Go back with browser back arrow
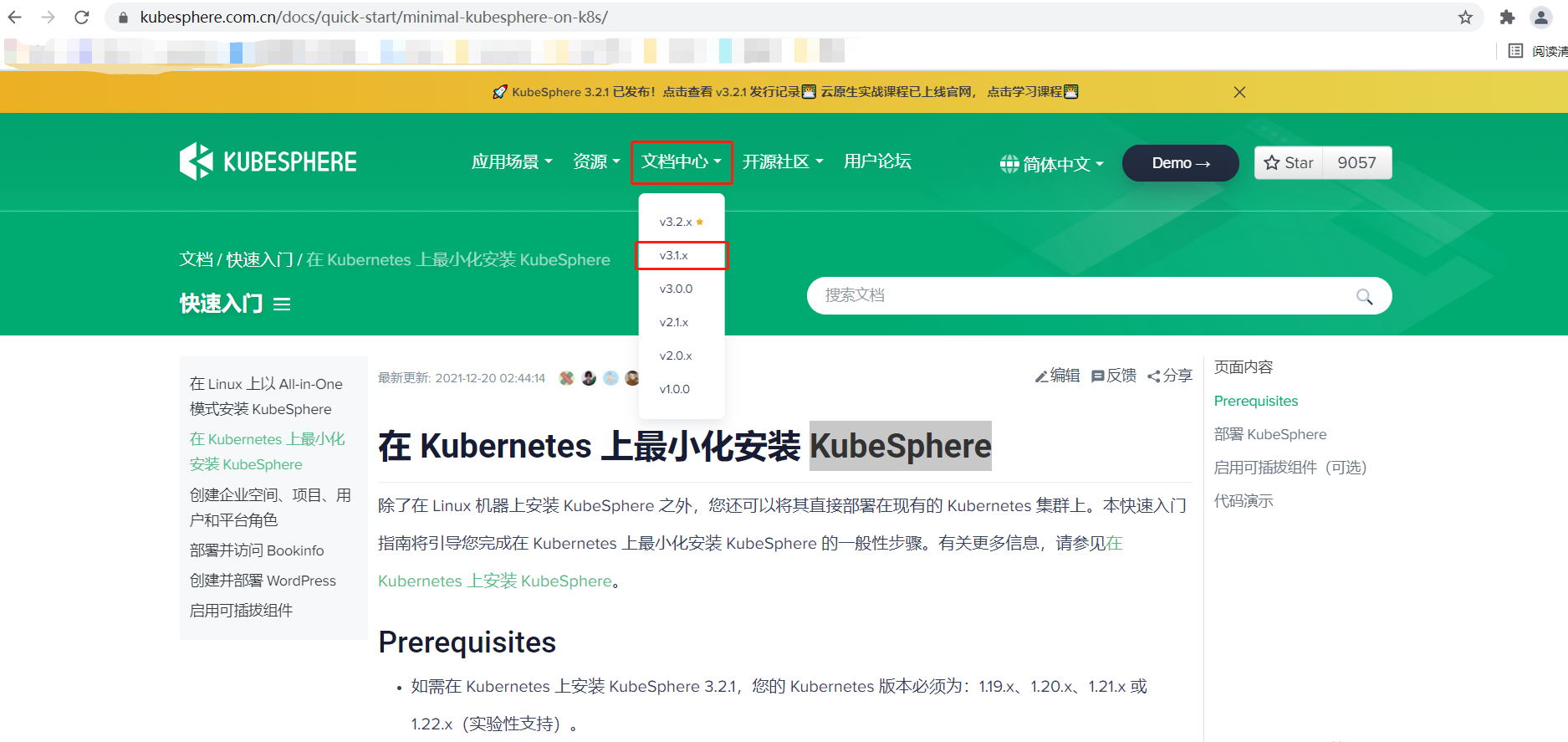Image resolution: width=1568 pixels, height=742 pixels. [15, 17]
